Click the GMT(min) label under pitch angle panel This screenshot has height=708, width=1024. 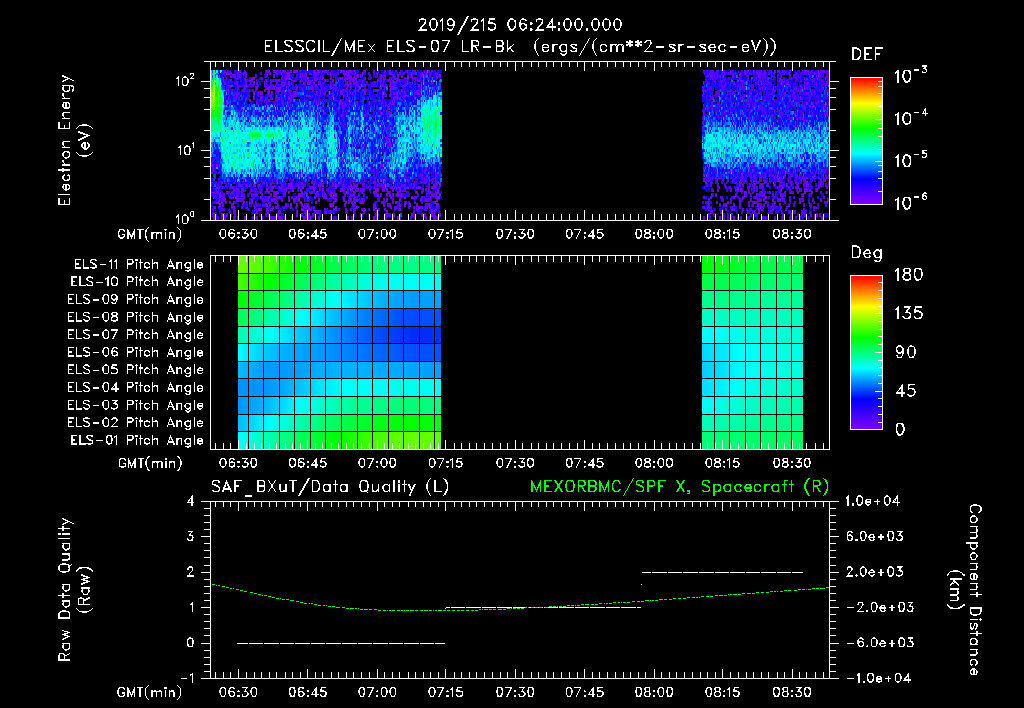pos(150,464)
